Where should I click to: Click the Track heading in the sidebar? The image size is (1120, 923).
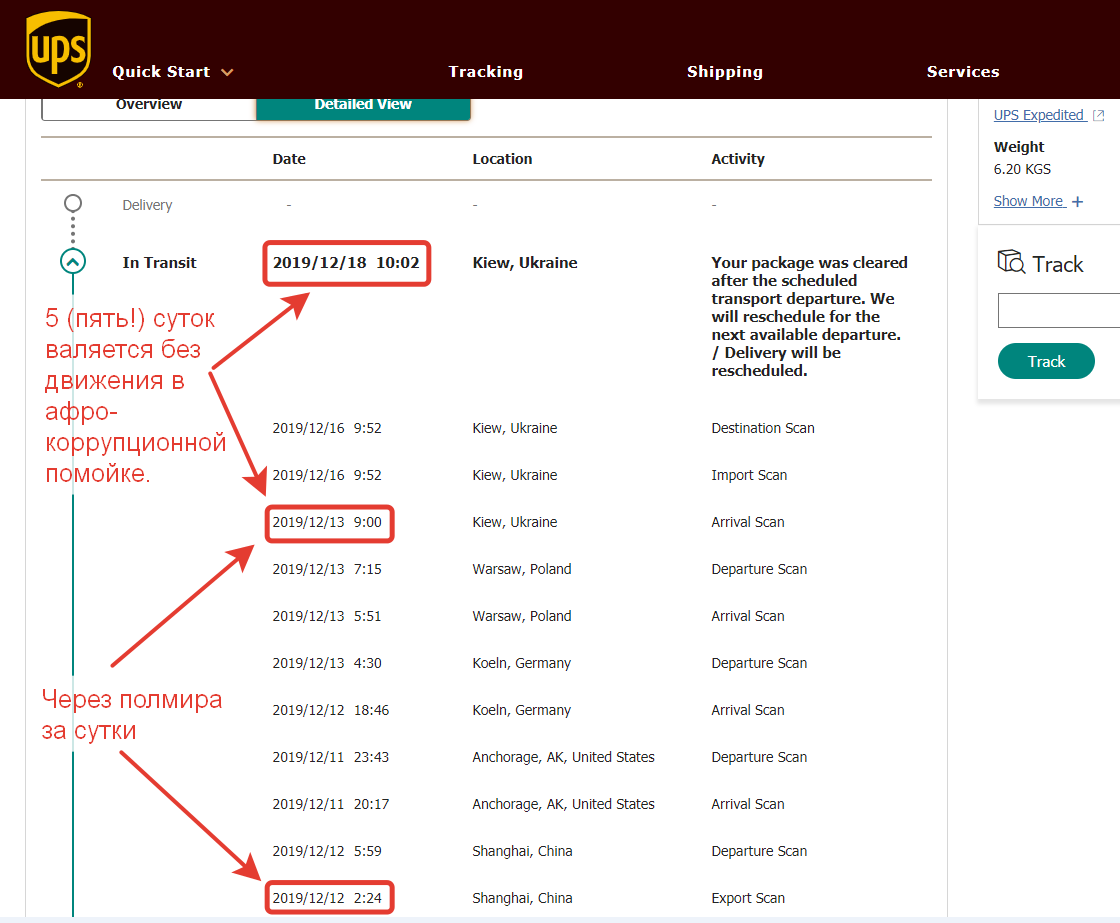[x=1057, y=264]
